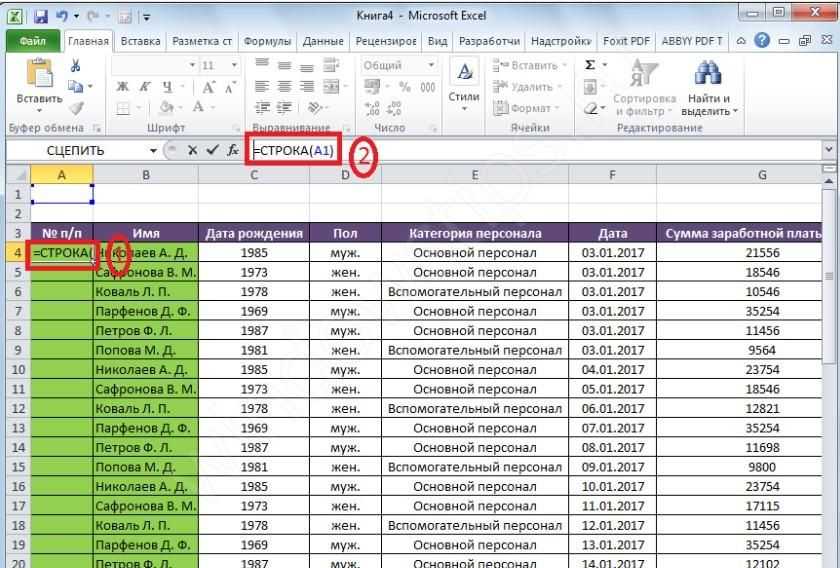Toggle Bold (Ж) formatting

click(122, 87)
